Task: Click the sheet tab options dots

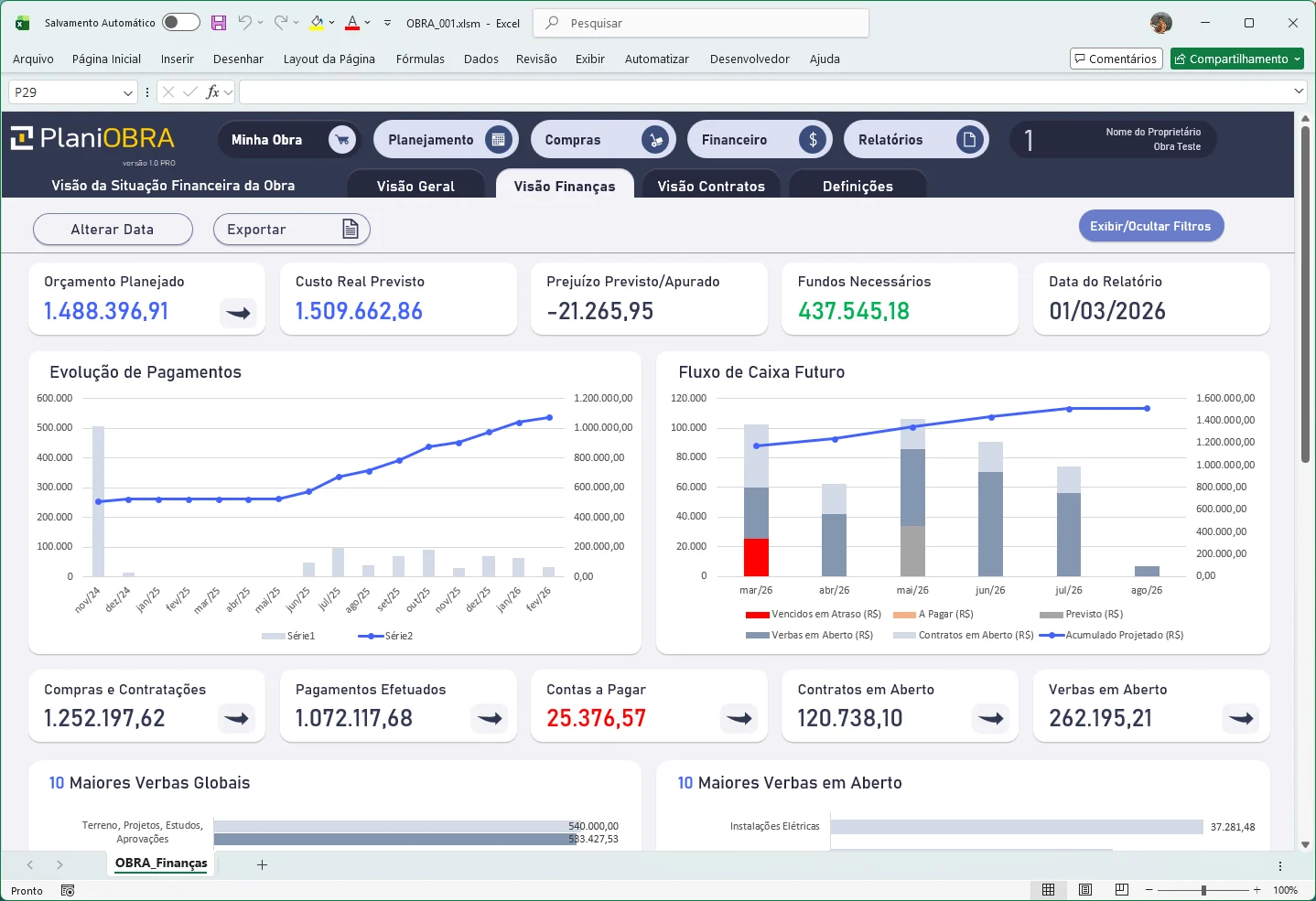Action: pos(1280,865)
